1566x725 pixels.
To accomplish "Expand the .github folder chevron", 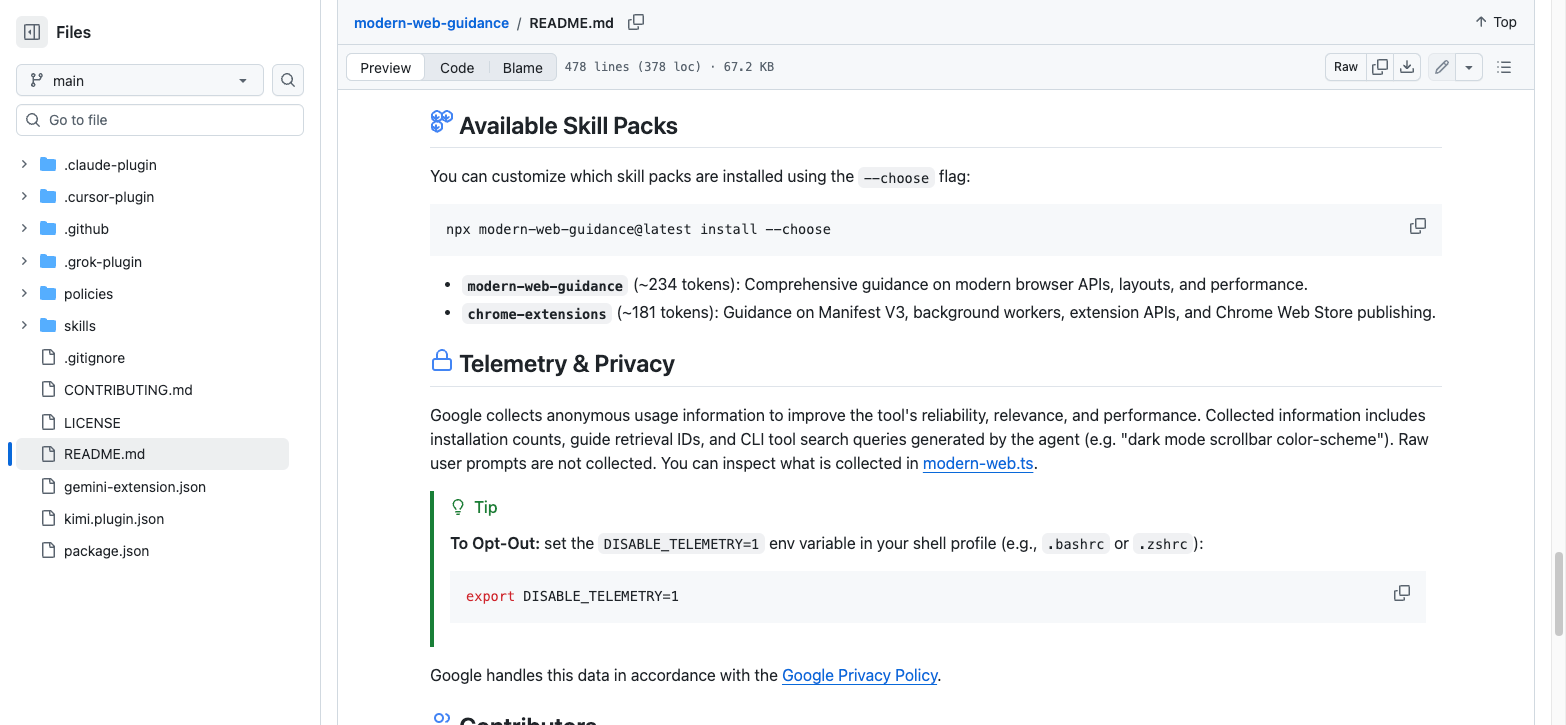I will [24, 228].
